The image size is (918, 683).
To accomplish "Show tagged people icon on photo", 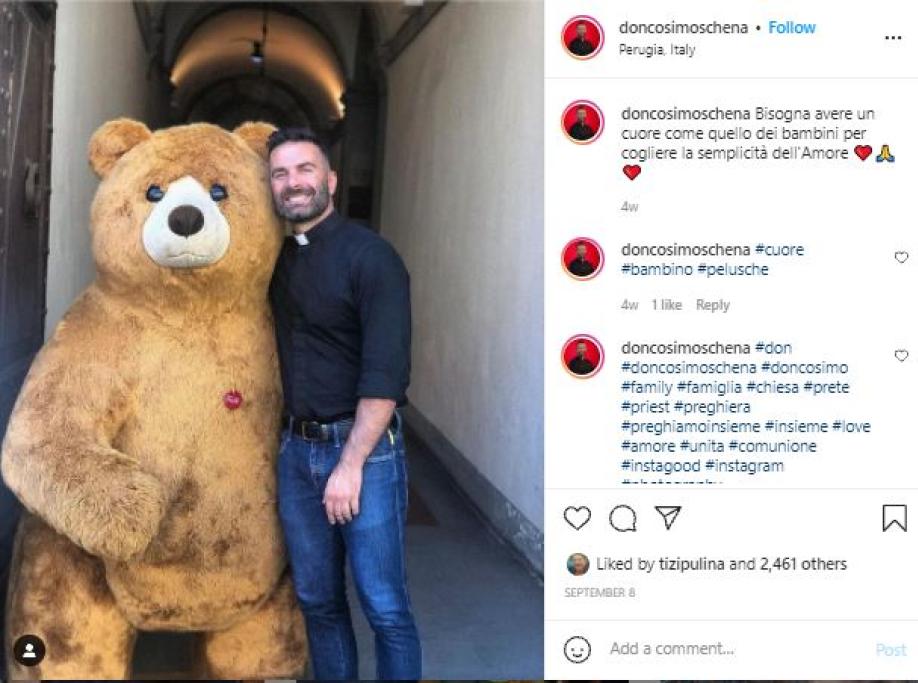I will click(x=29, y=650).
